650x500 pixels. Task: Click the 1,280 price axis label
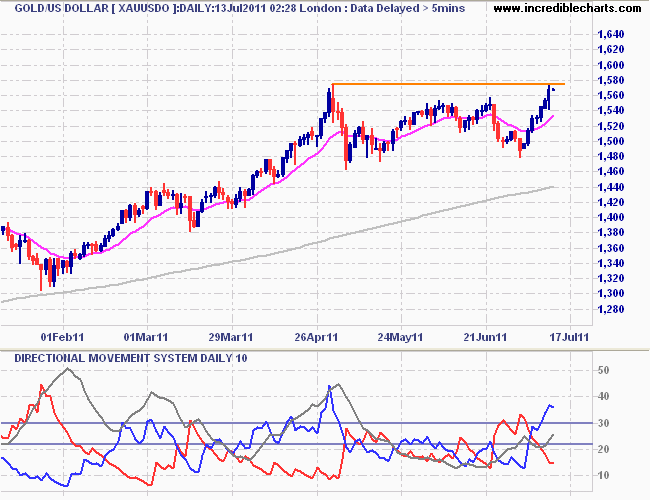pyautogui.click(x=610, y=309)
